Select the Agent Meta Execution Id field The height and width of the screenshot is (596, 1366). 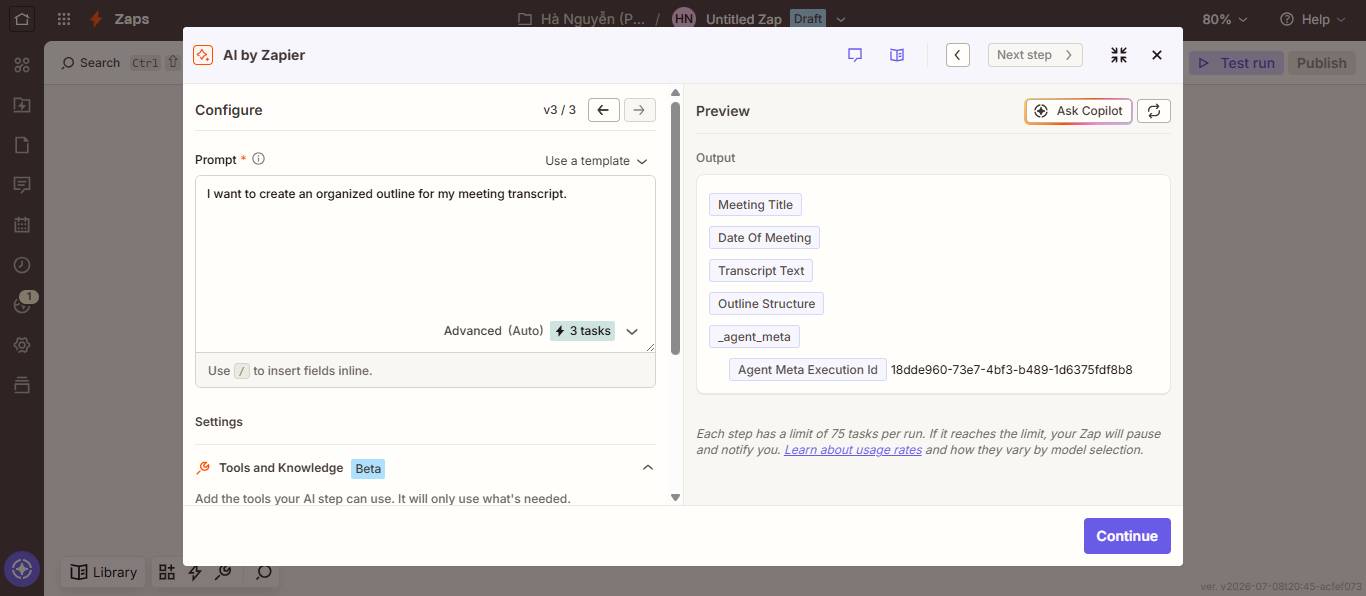coord(807,370)
